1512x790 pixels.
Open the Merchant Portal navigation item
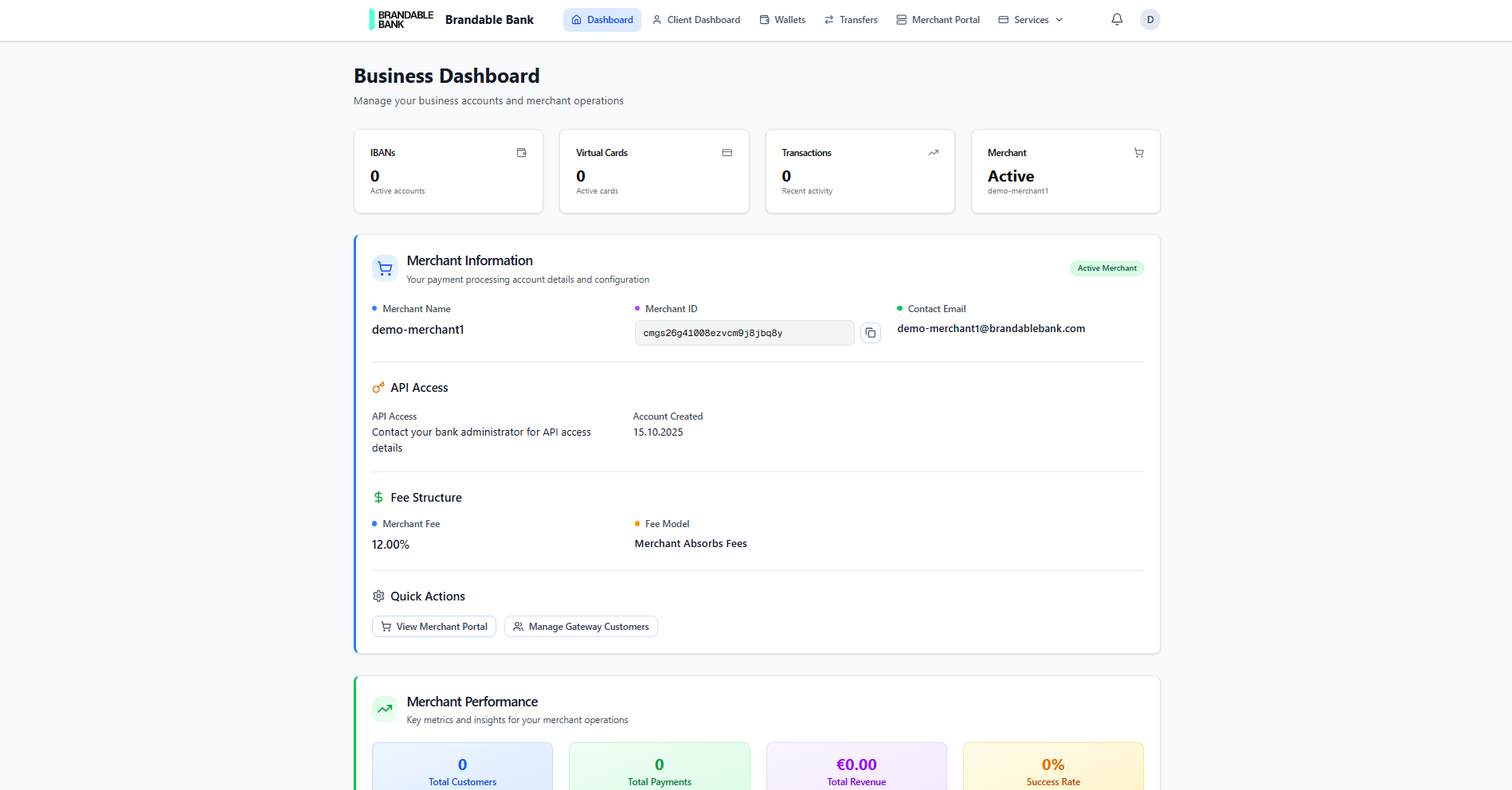click(938, 19)
